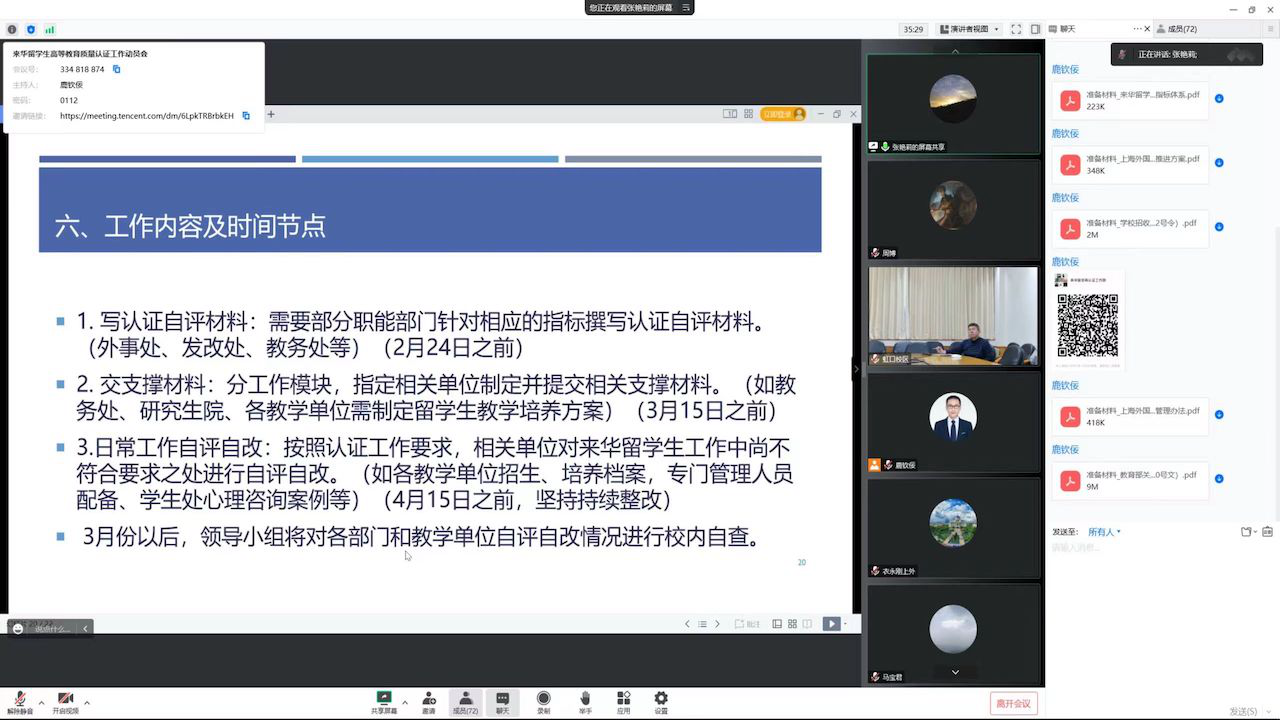
Task: Start recording with the 录制 icon
Action: [x=543, y=702]
